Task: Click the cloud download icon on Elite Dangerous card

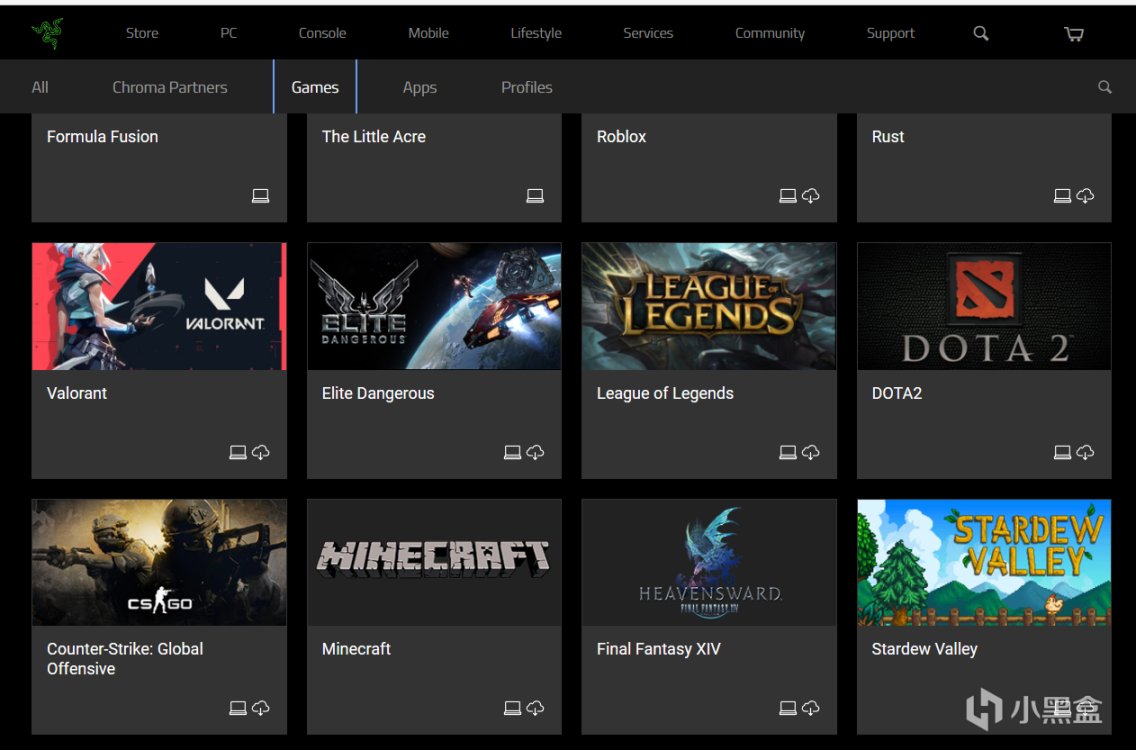Action: coord(535,452)
